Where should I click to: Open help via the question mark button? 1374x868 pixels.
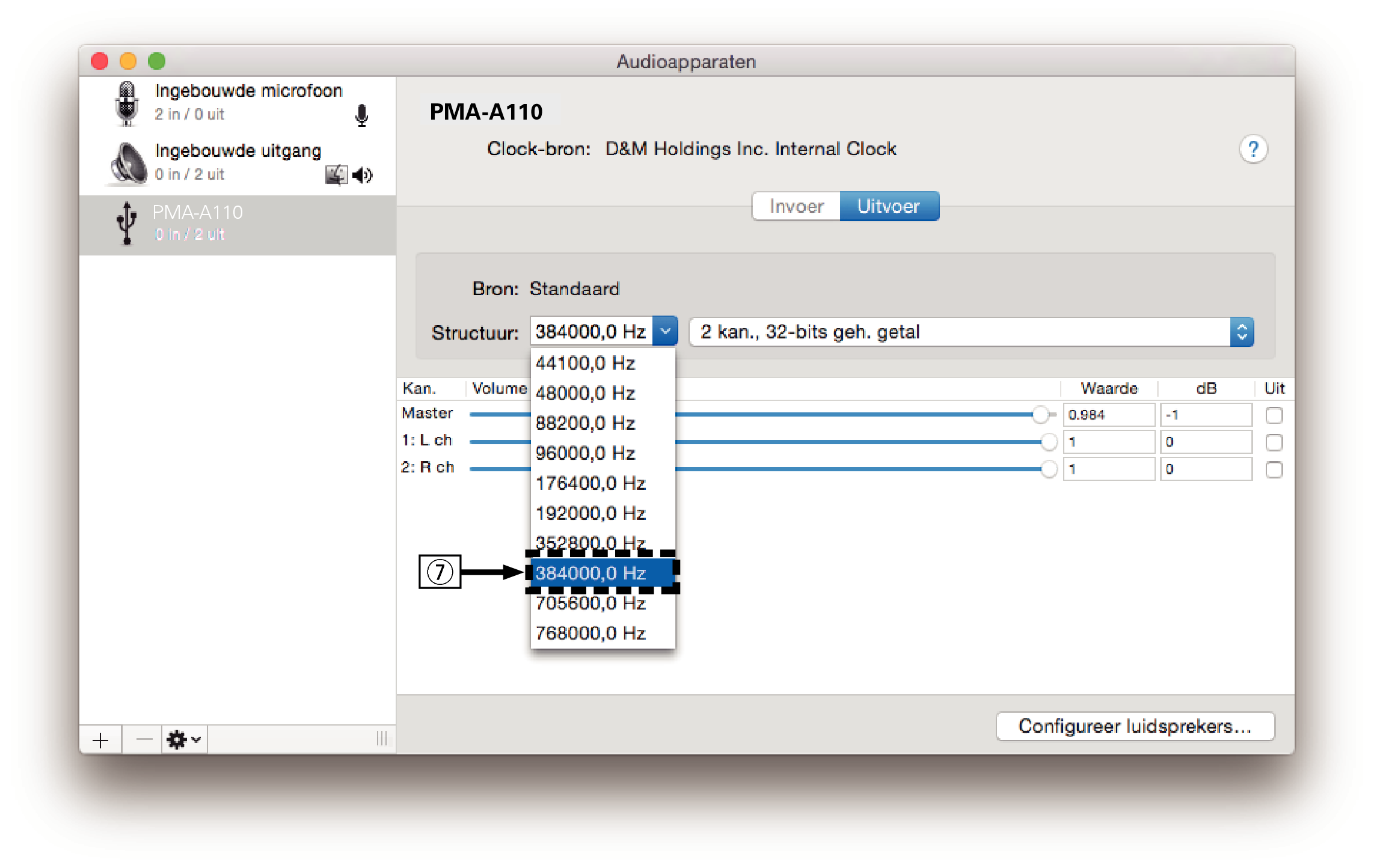coord(1253,148)
